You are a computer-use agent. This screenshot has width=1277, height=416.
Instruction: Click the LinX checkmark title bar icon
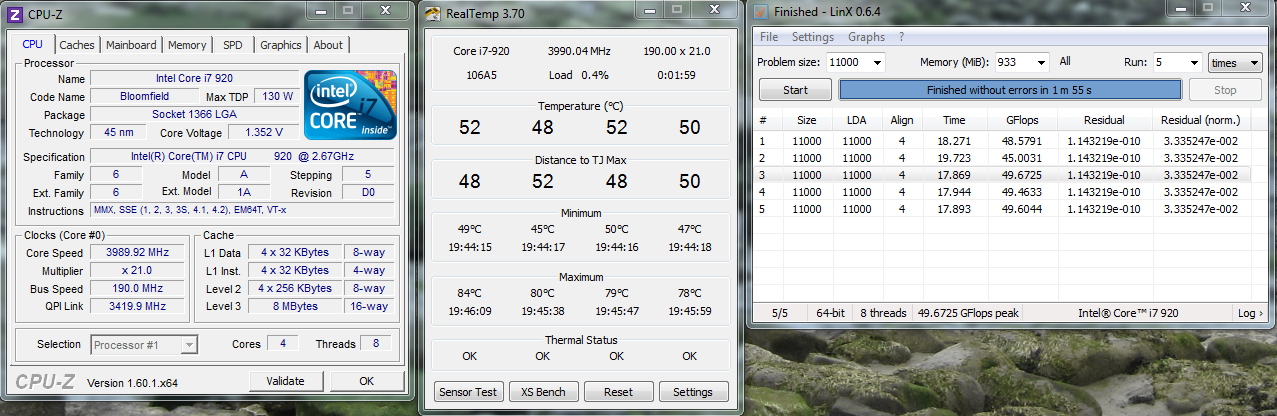pyautogui.click(x=760, y=13)
